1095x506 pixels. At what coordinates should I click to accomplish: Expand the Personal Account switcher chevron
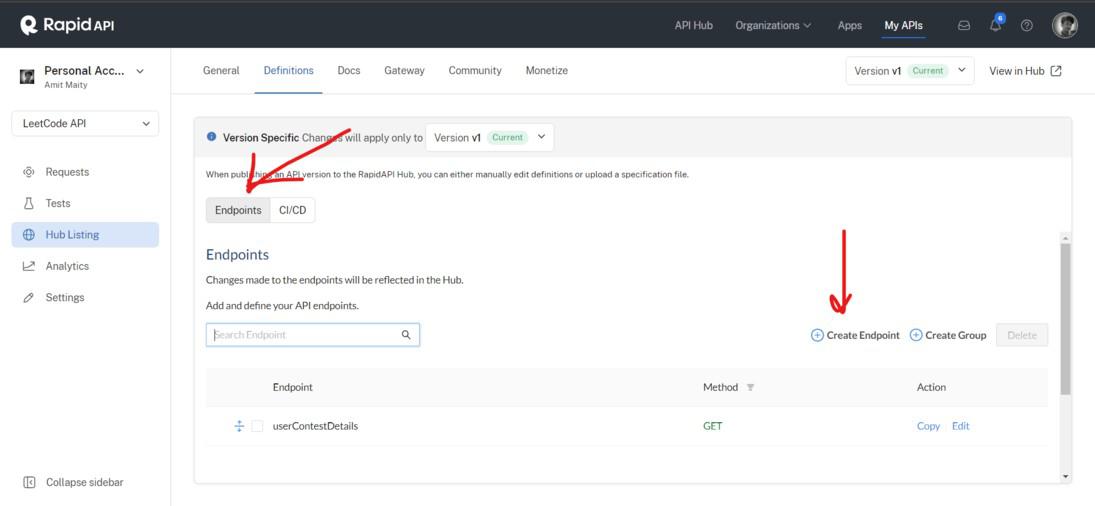140,71
